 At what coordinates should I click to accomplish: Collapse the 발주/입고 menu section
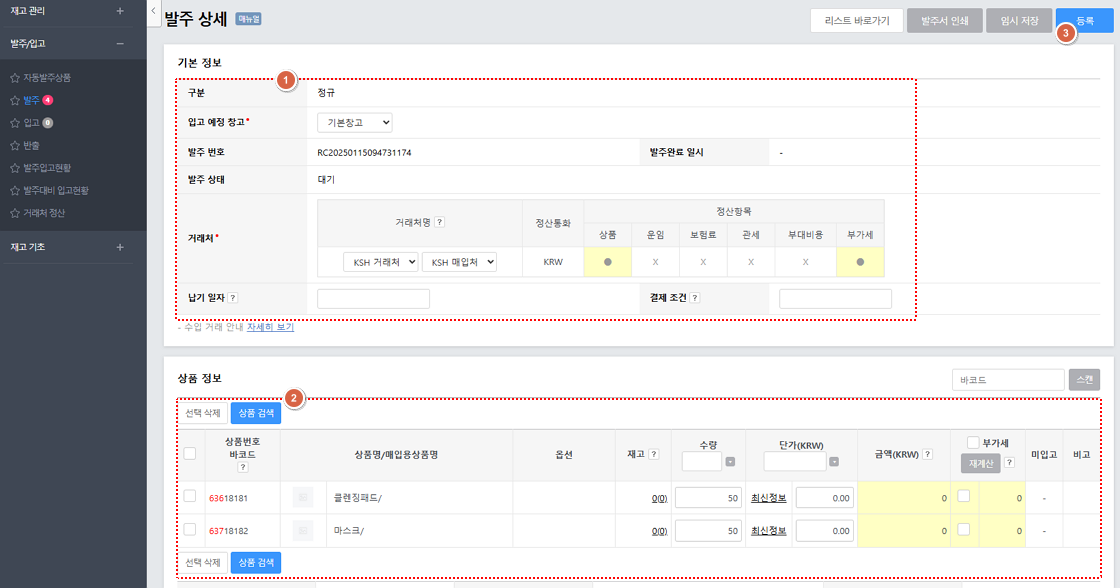pyautogui.click(x=120, y=44)
